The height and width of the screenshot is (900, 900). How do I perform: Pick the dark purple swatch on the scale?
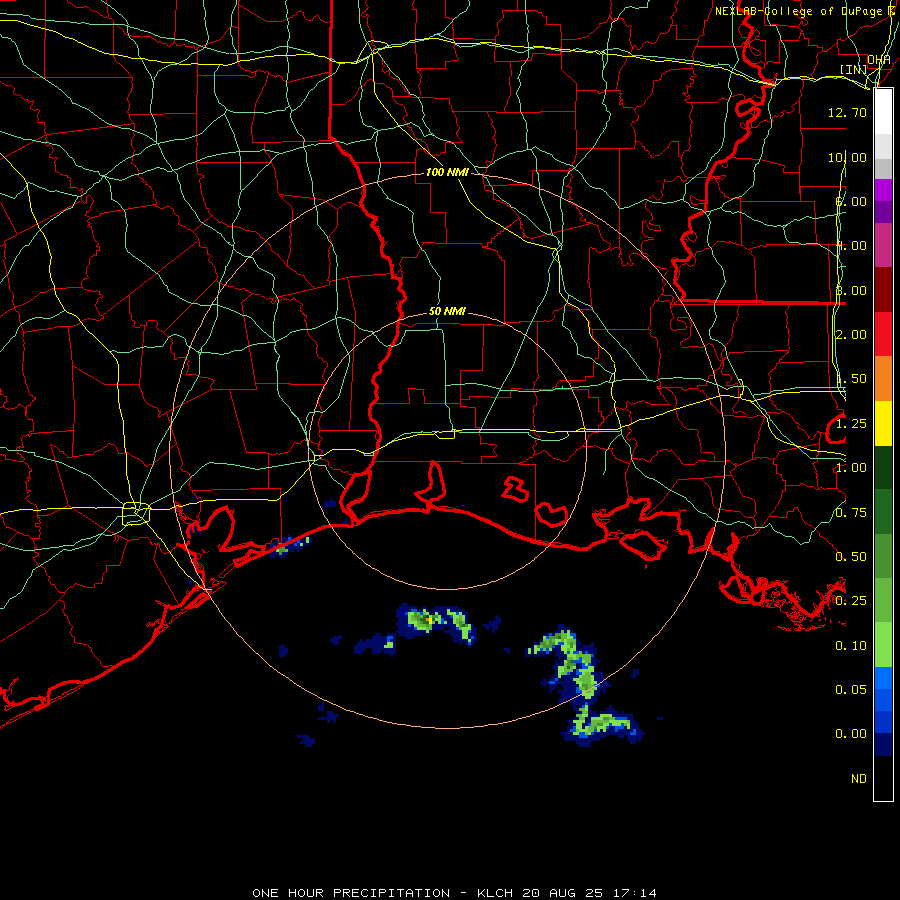(883, 212)
